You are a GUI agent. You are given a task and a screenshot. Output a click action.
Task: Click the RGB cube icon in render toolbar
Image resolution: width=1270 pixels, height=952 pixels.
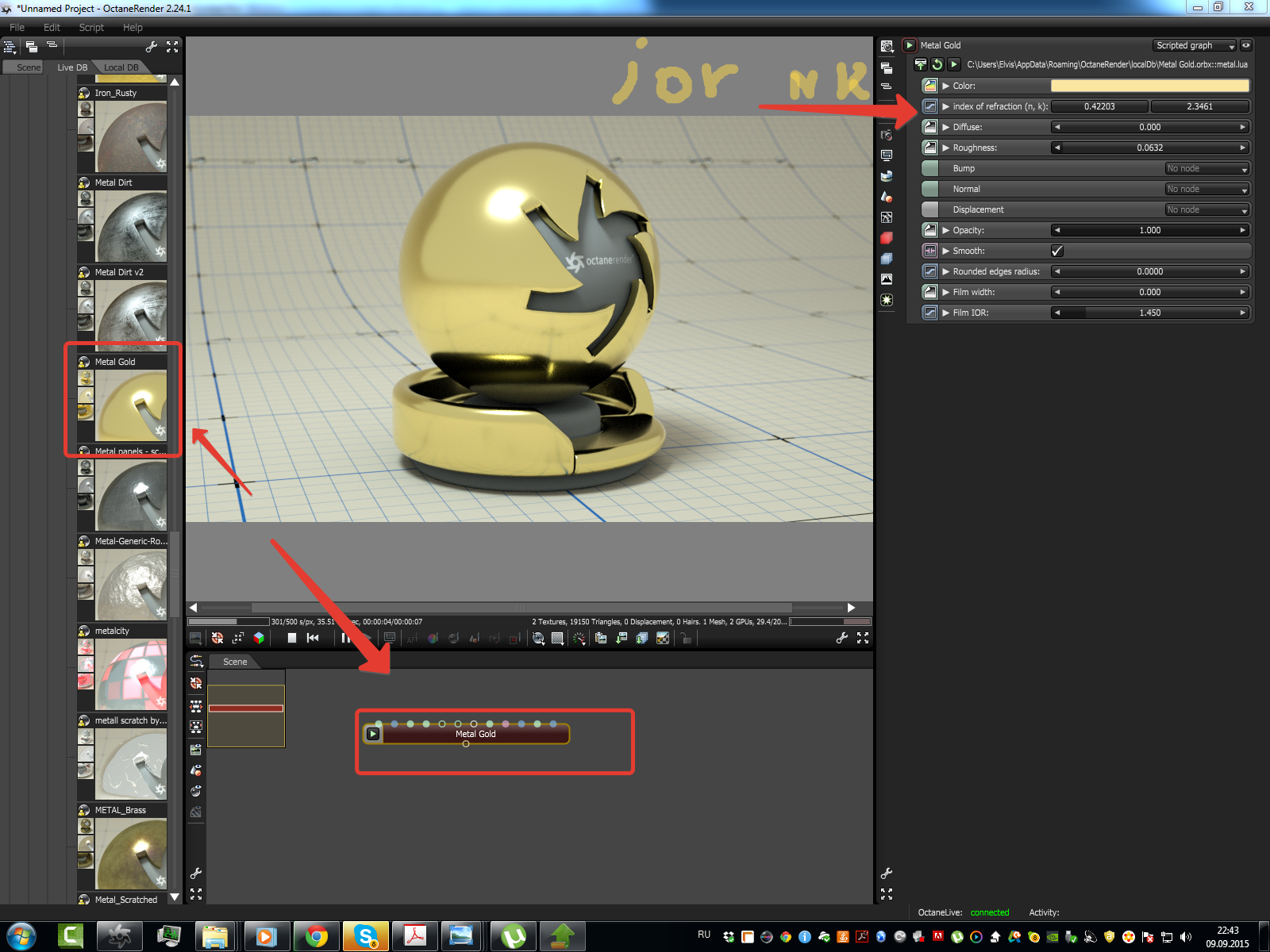[259, 638]
